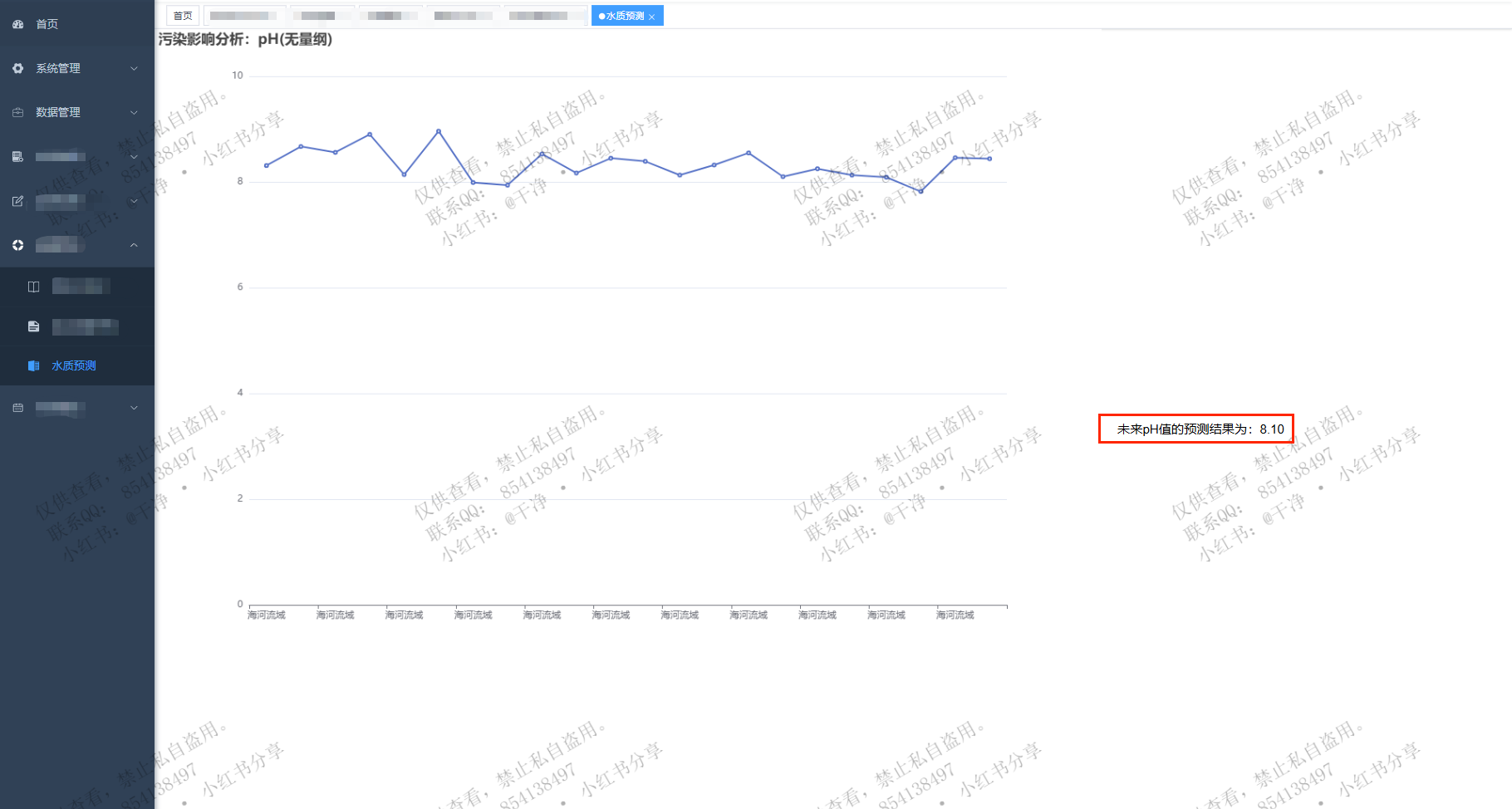Click the pencil-edit icon in the sidebar
The width and height of the screenshot is (1512, 809).
tap(18, 201)
